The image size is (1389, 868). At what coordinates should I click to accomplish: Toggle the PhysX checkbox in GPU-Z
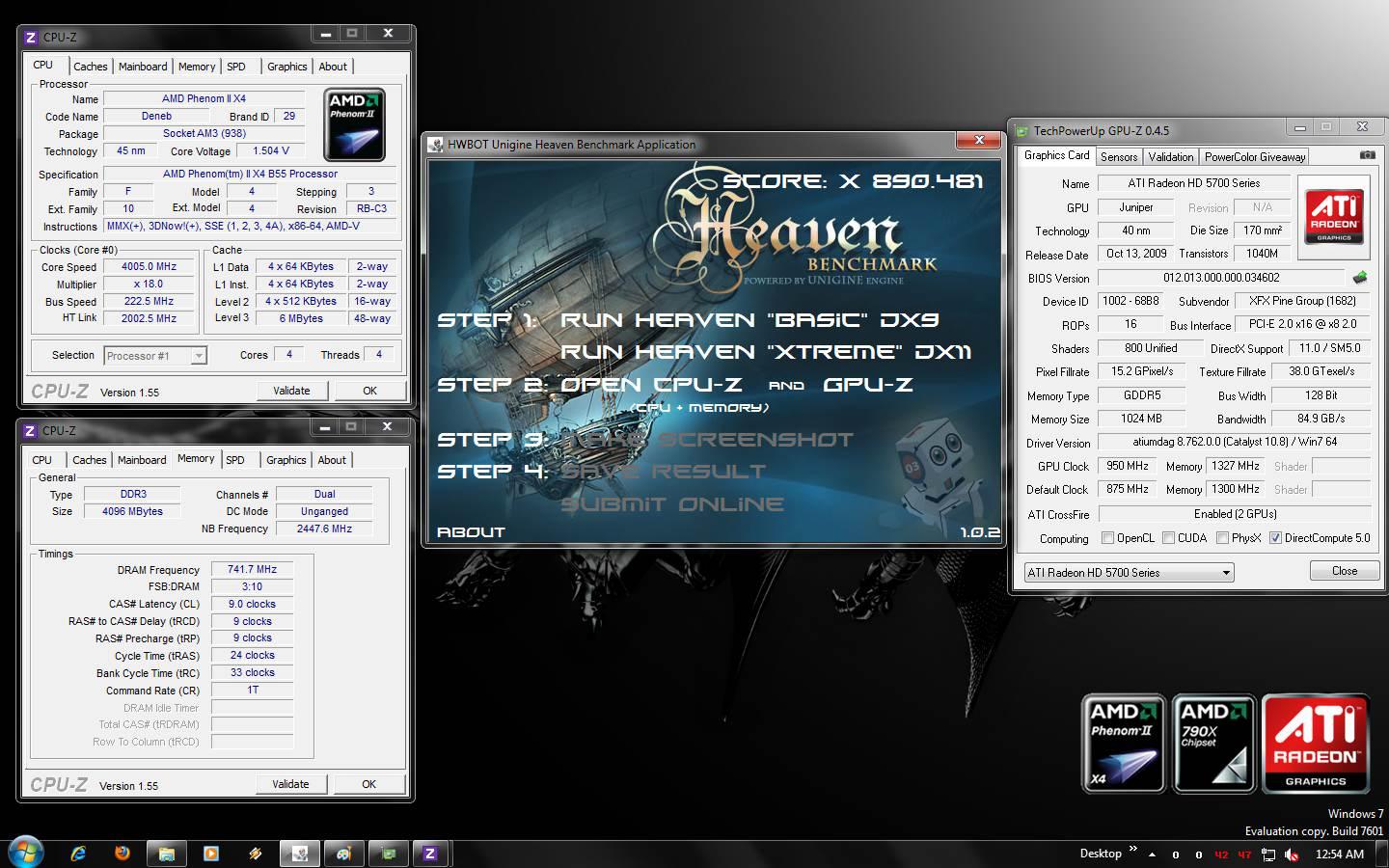coord(1222,538)
